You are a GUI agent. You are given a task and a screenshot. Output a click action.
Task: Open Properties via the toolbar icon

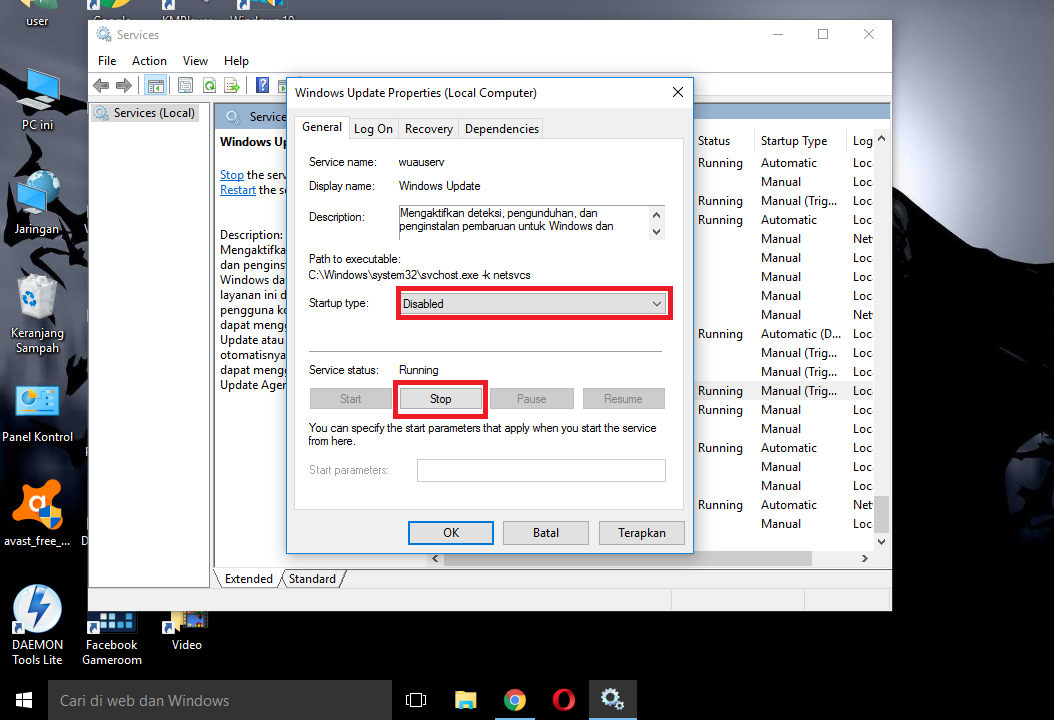pyautogui.click(x=186, y=85)
